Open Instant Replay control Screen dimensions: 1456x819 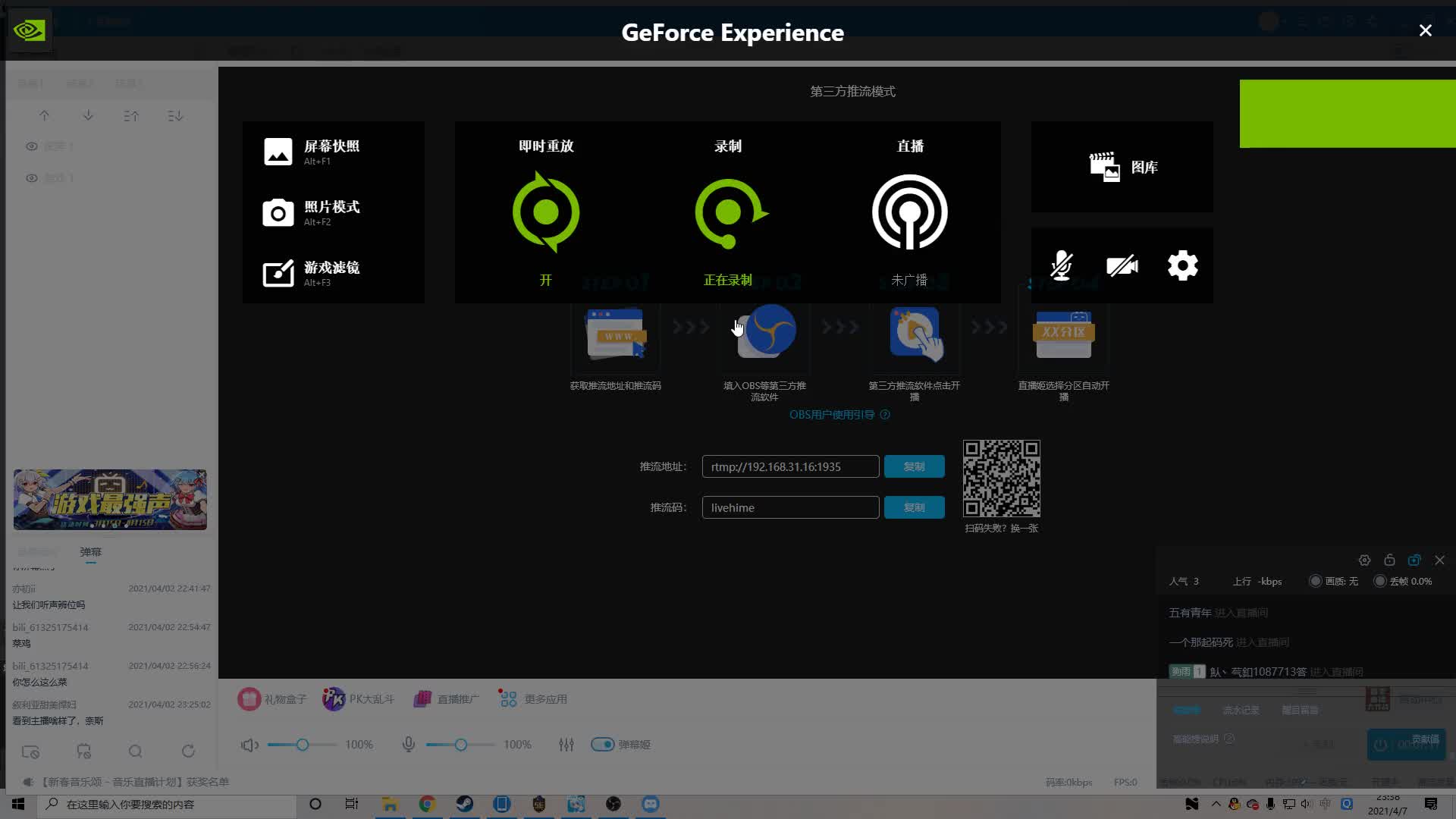(x=546, y=212)
